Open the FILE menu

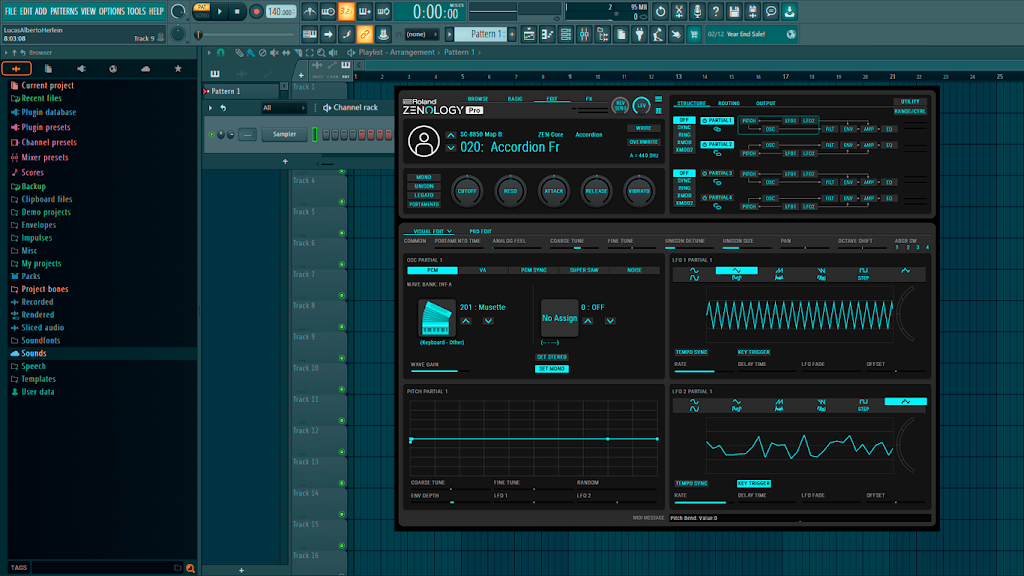[10, 11]
